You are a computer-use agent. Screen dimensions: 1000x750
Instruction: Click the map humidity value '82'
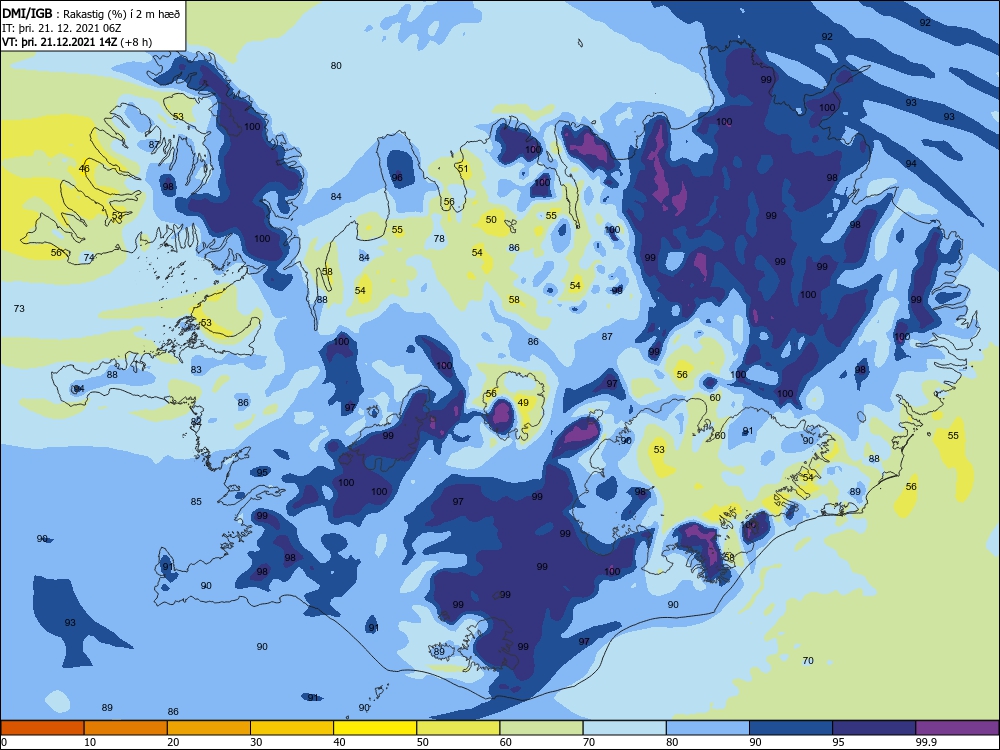(x=196, y=422)
